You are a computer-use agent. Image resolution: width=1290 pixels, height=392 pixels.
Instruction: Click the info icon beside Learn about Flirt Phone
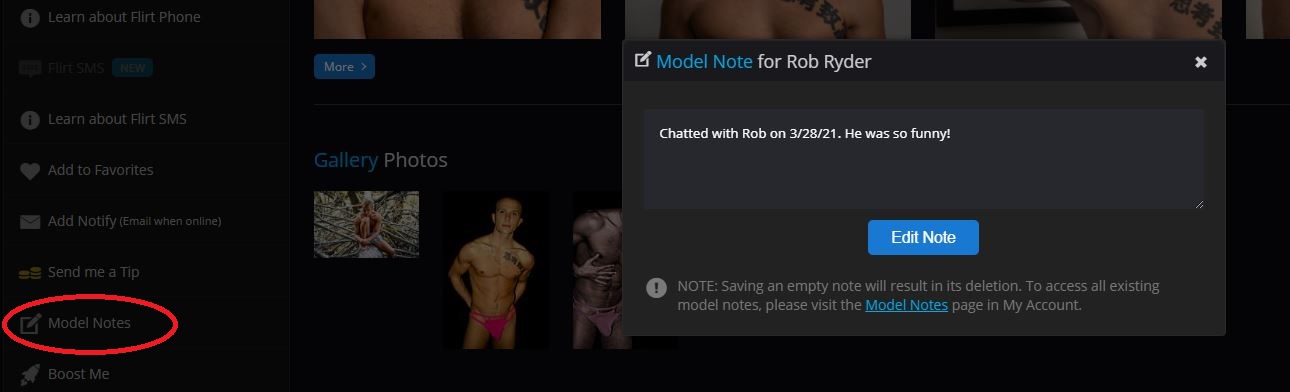tap(30, 17)
